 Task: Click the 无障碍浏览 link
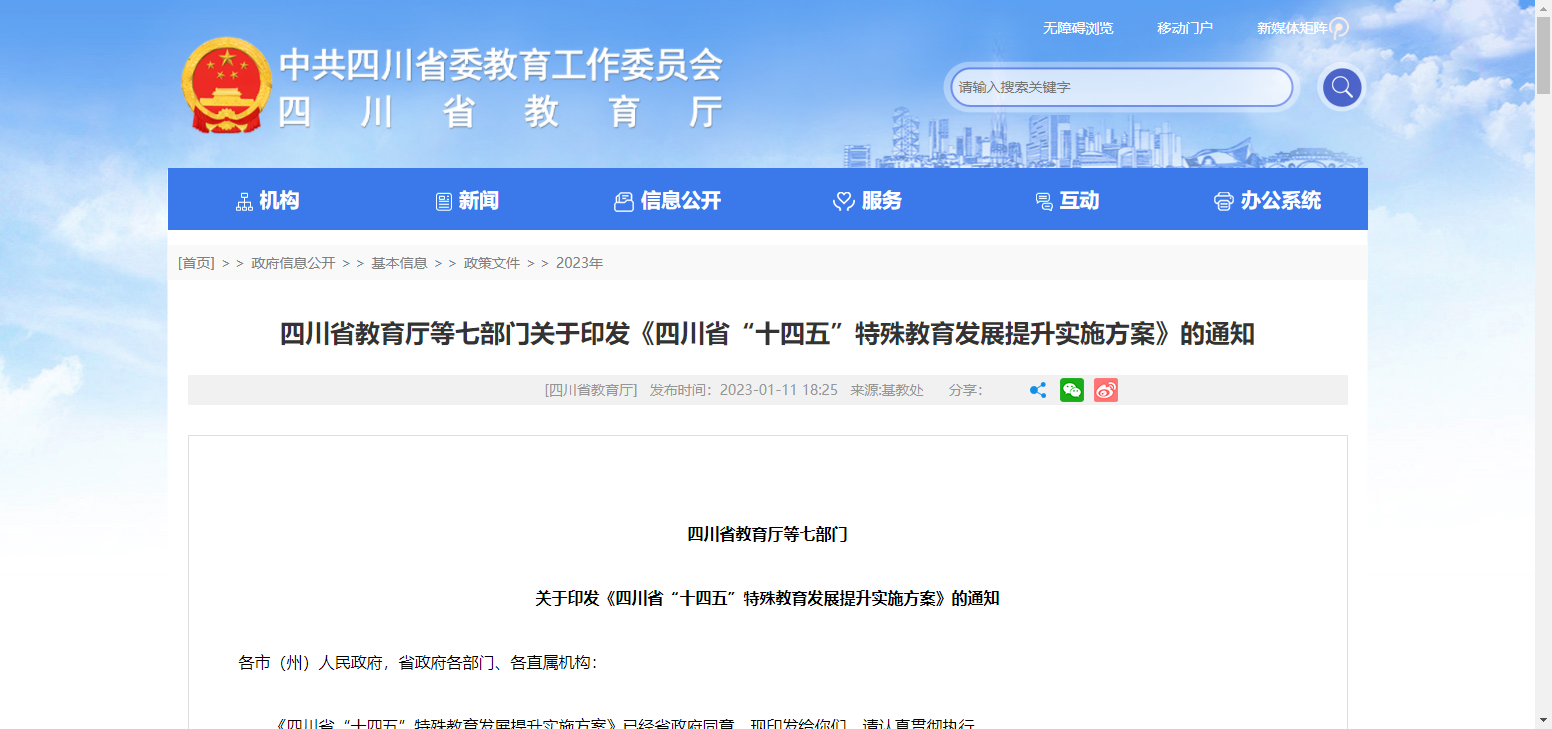pyautogui.click(x=1077, y=28)
